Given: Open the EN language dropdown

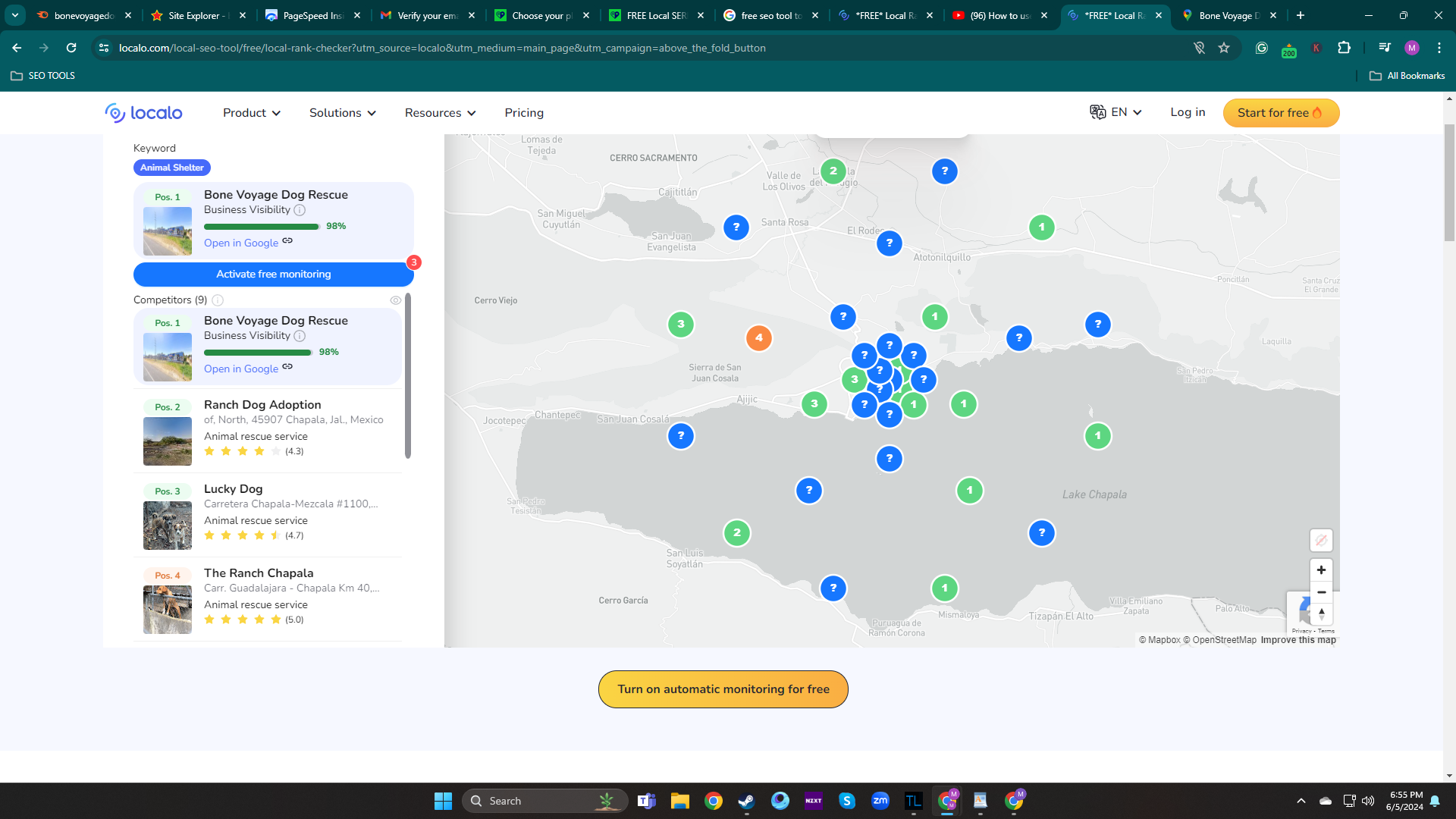Looking at the screenshot, I should click(1116, 113).
